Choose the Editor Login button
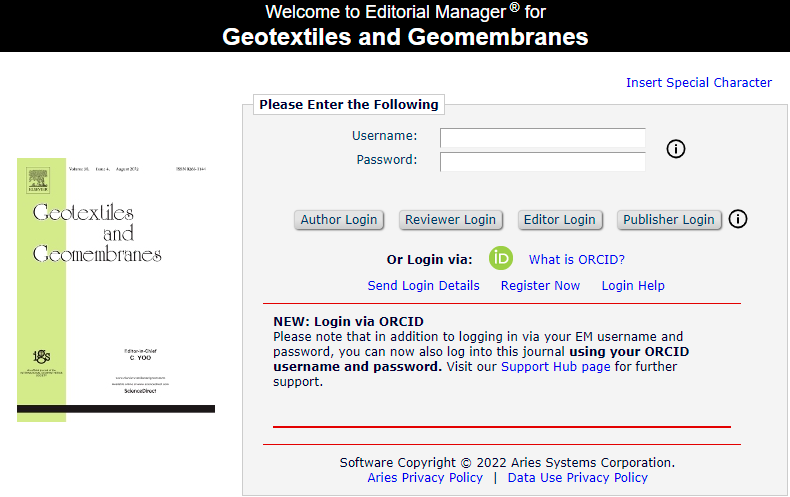The width and height of the screenshot is (790, 497). 559,220
